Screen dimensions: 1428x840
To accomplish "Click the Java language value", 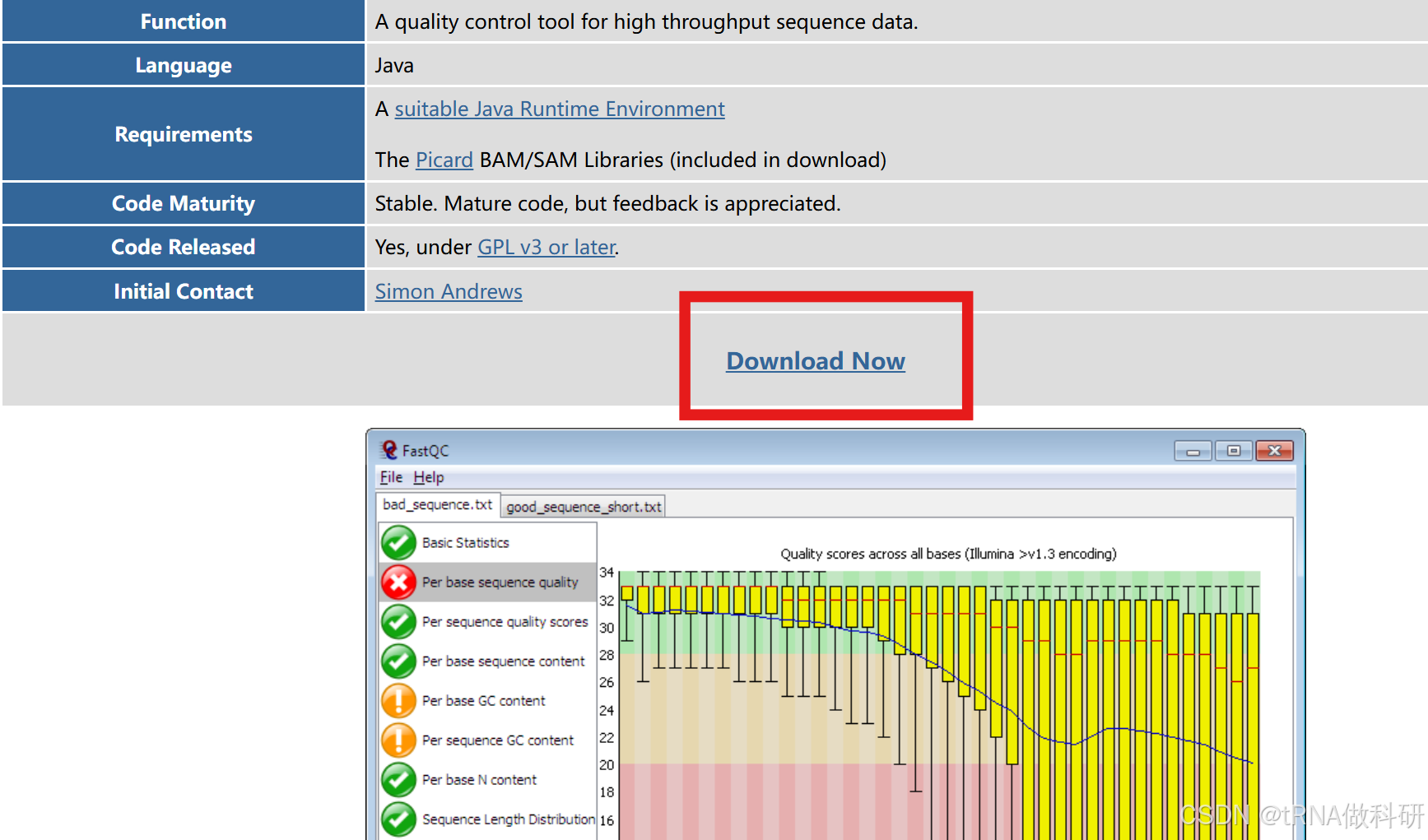I will (x=394, y=65).
